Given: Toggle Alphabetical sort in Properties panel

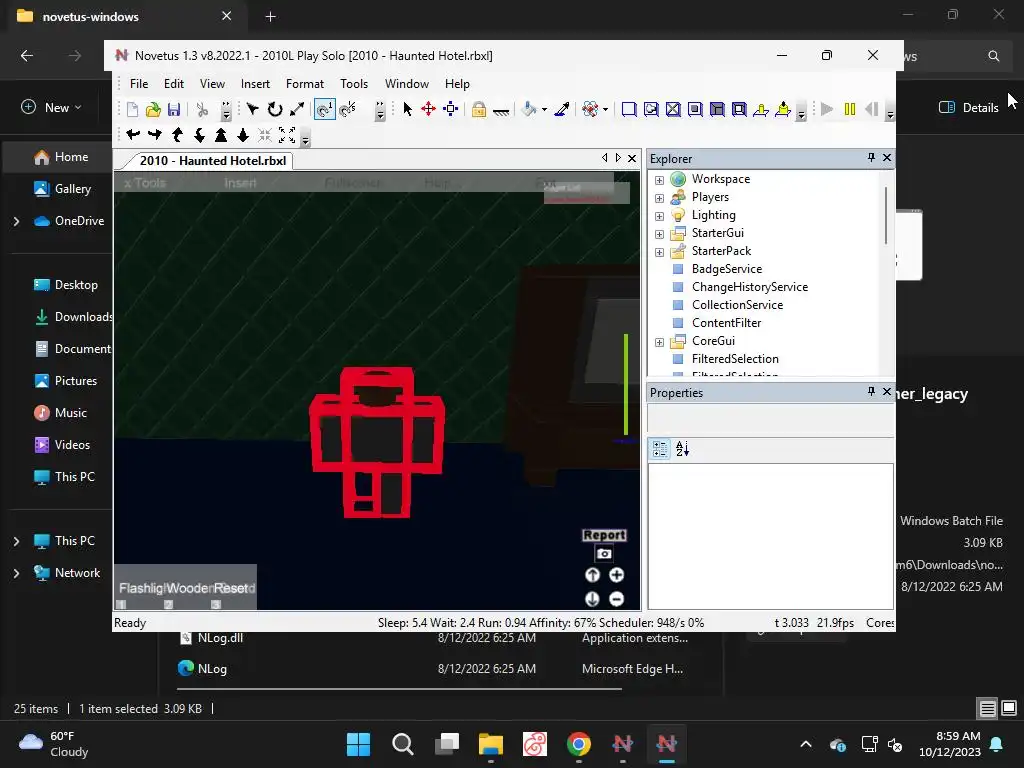Looking at the screenshot, I should pyautogui.click(x=682, y=449).
